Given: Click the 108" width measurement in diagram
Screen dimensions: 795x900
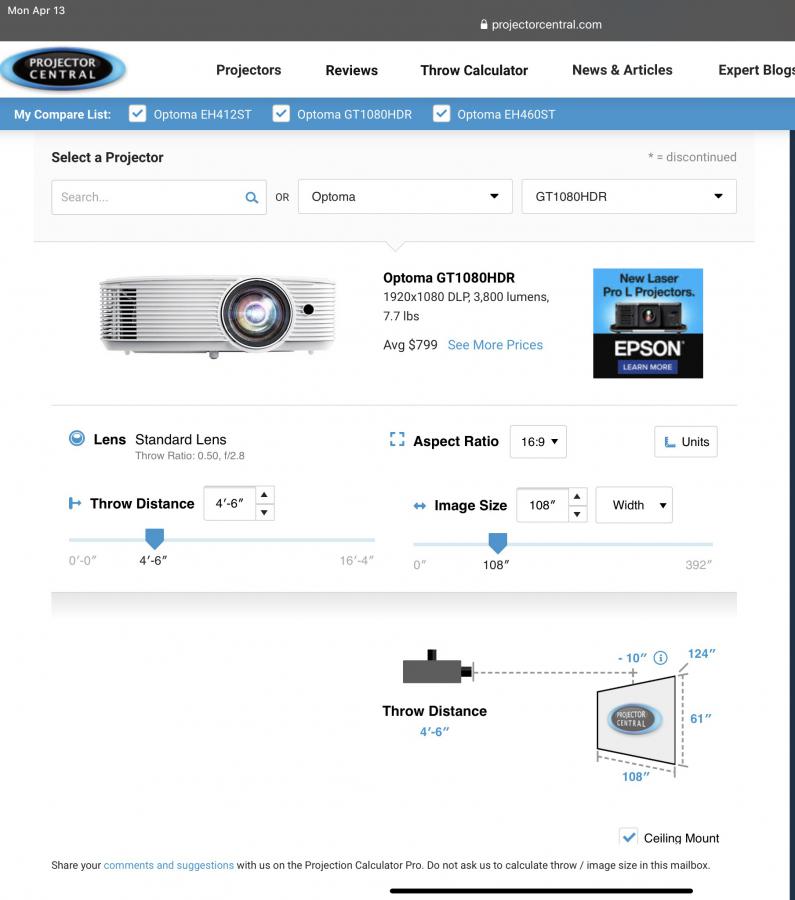Looking at the screenshot, I should (x=636, y=777).
